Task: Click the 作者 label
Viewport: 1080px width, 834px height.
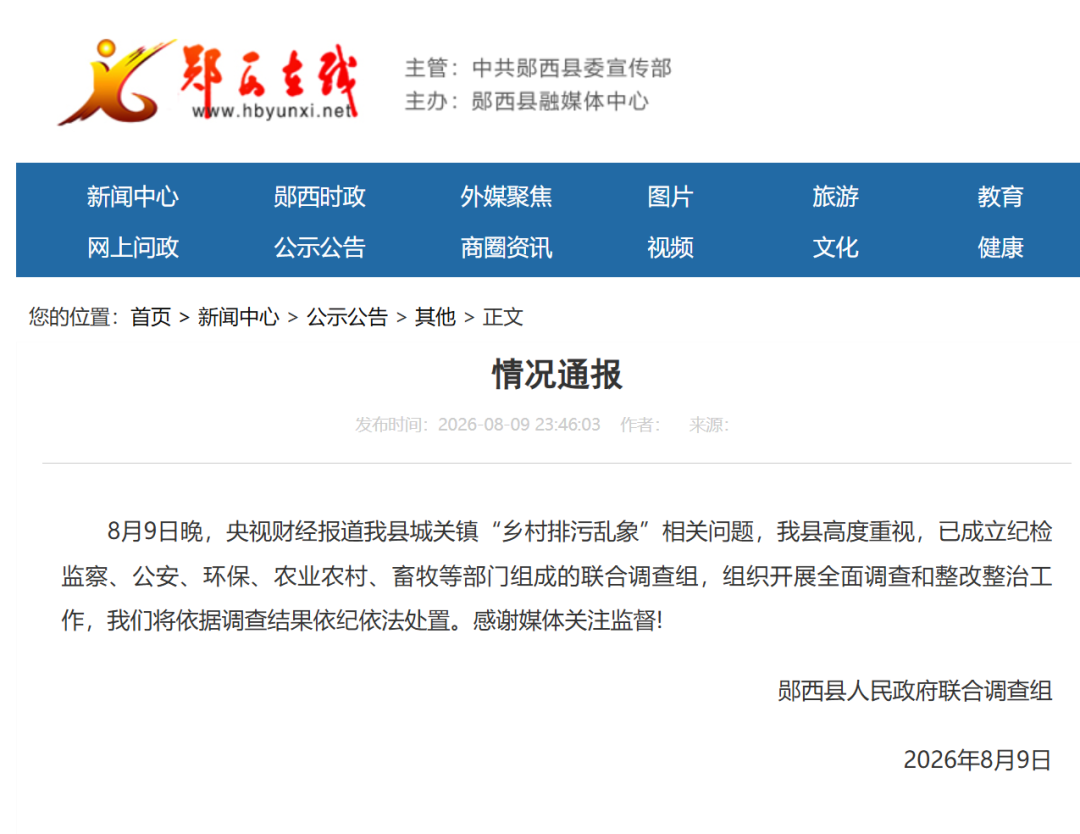Action: 640,424
